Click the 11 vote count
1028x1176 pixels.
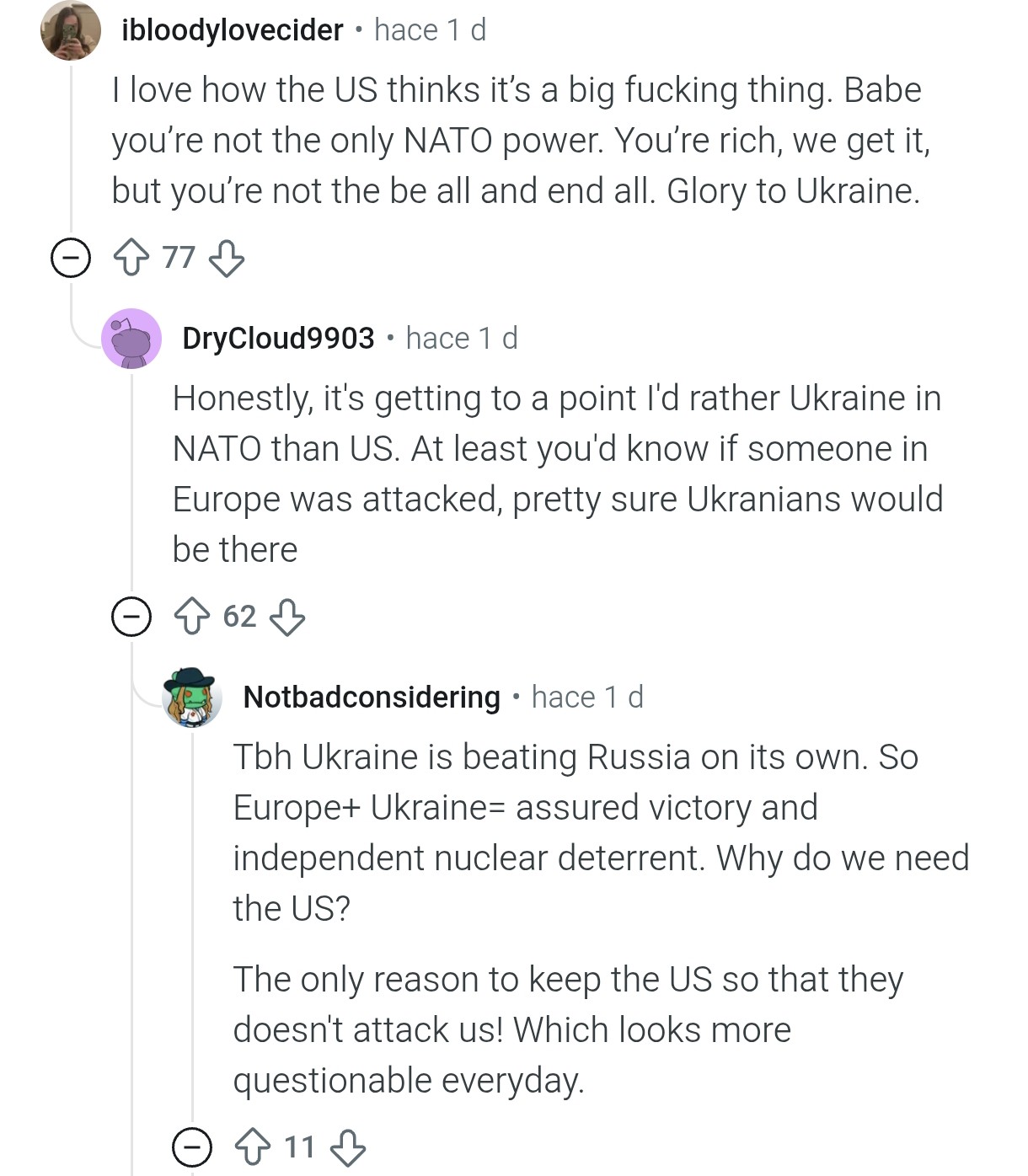[x=299, y=1147]
